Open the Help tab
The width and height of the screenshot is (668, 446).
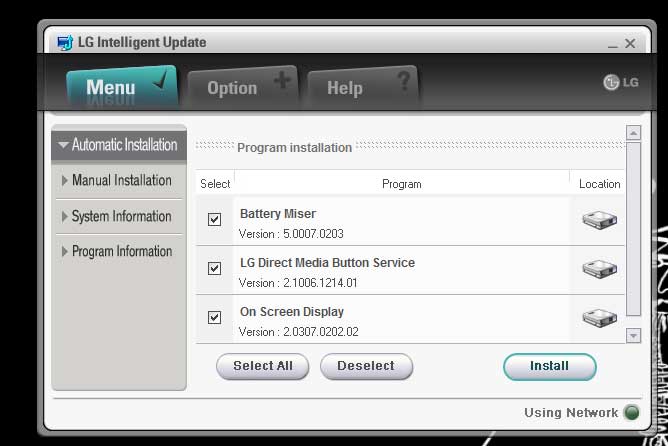tap(363, 87)
